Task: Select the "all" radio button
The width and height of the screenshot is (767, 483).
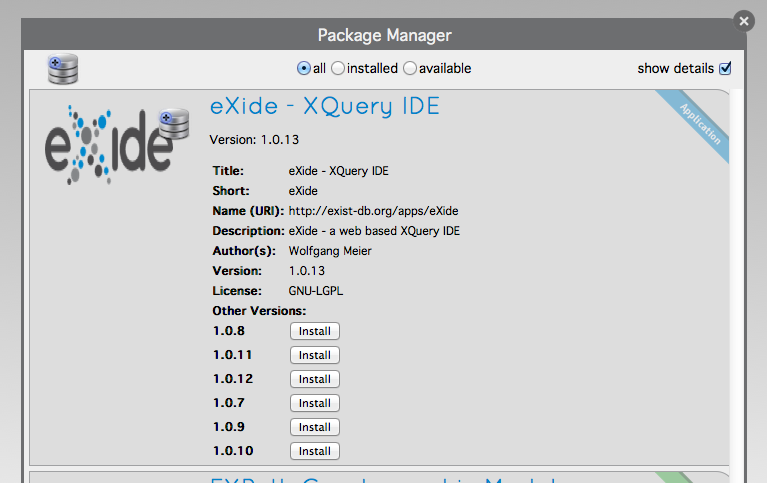Action: (x=304, y=69)
